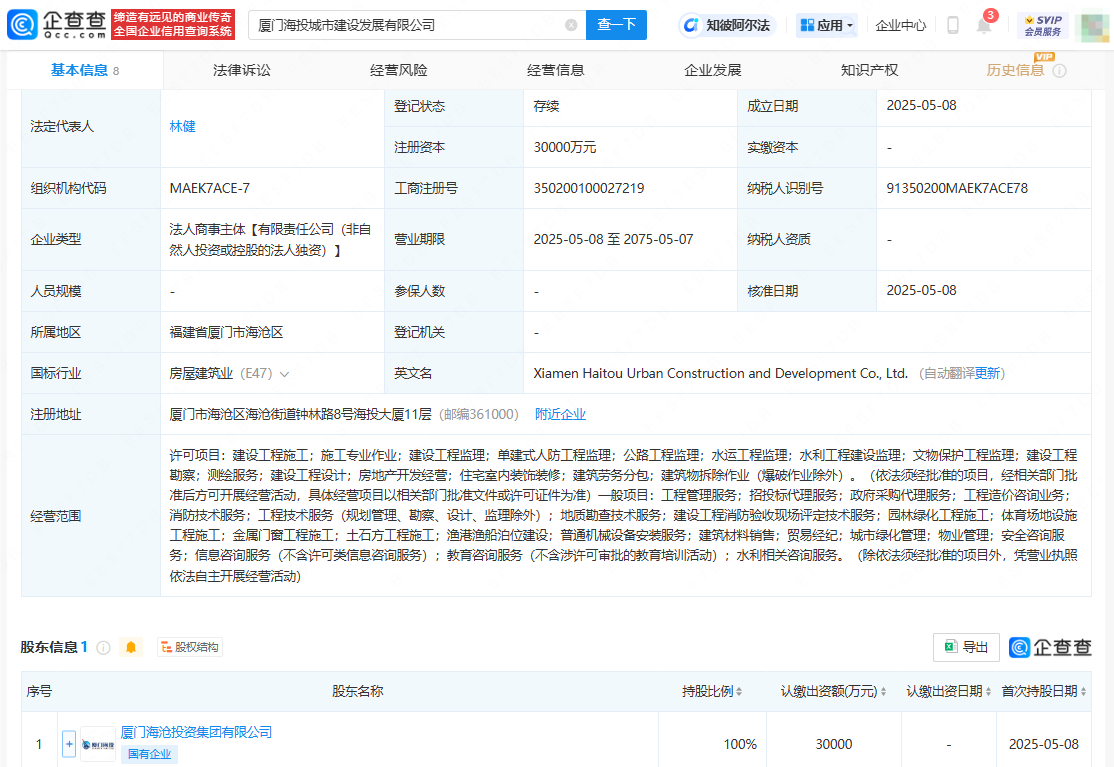Open the mobile phone app icon

point(953,26)
